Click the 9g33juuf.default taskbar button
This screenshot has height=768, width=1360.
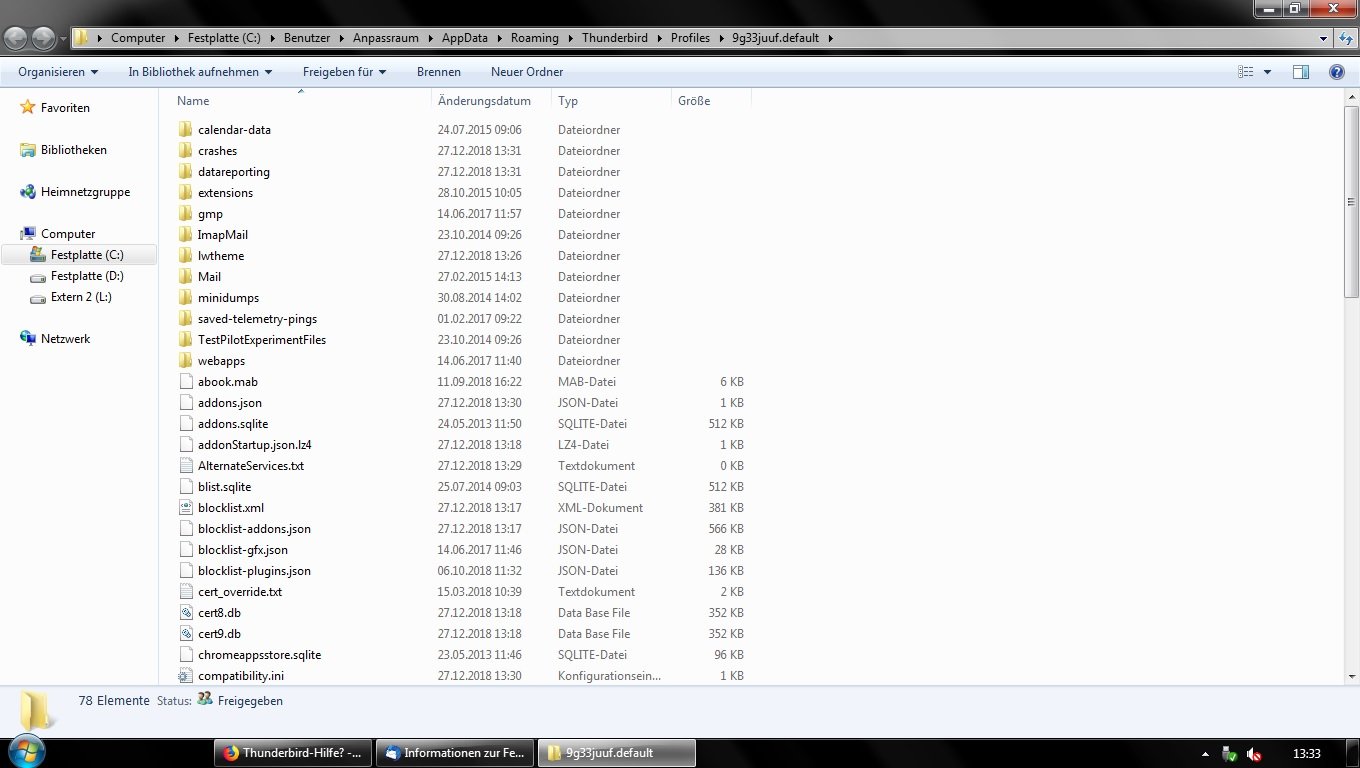(x=616, y=753)
